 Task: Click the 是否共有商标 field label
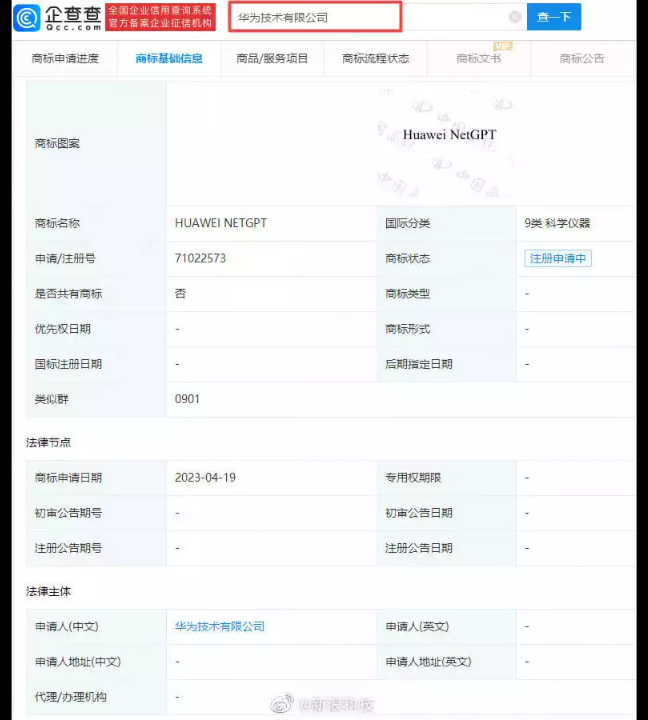68,293
